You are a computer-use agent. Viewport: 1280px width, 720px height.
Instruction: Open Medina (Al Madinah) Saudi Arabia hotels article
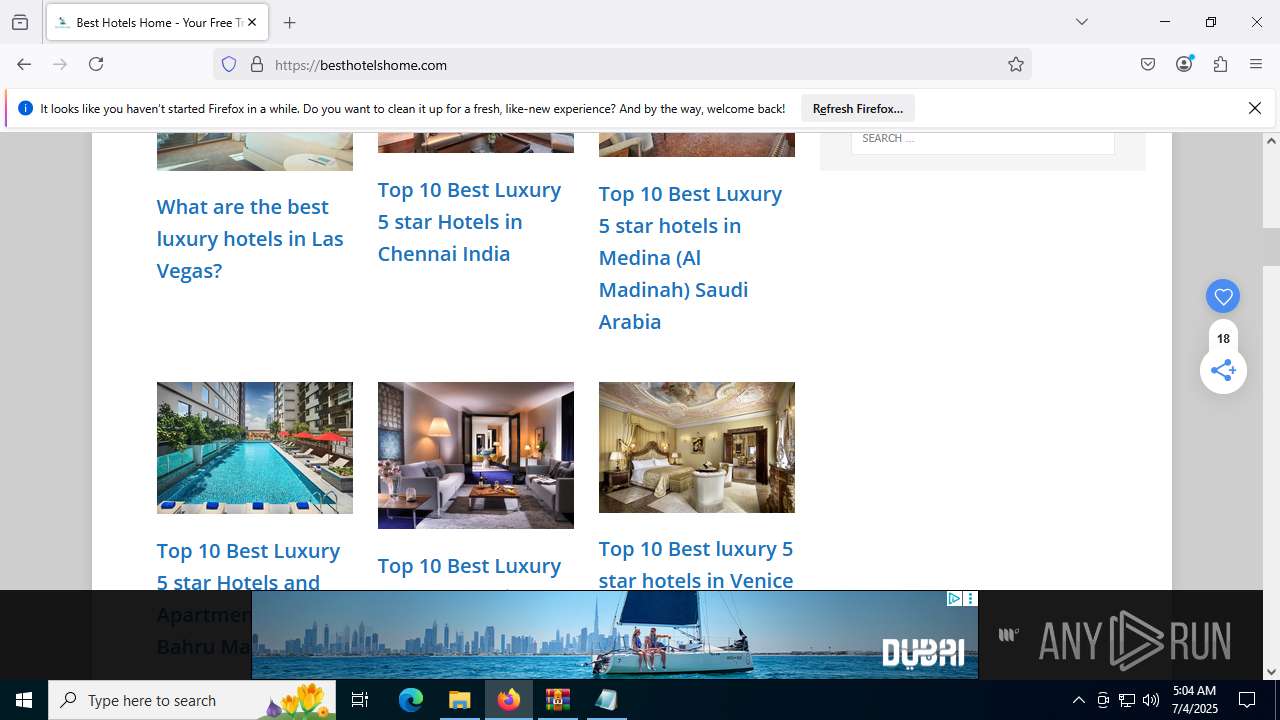point(690,257)
